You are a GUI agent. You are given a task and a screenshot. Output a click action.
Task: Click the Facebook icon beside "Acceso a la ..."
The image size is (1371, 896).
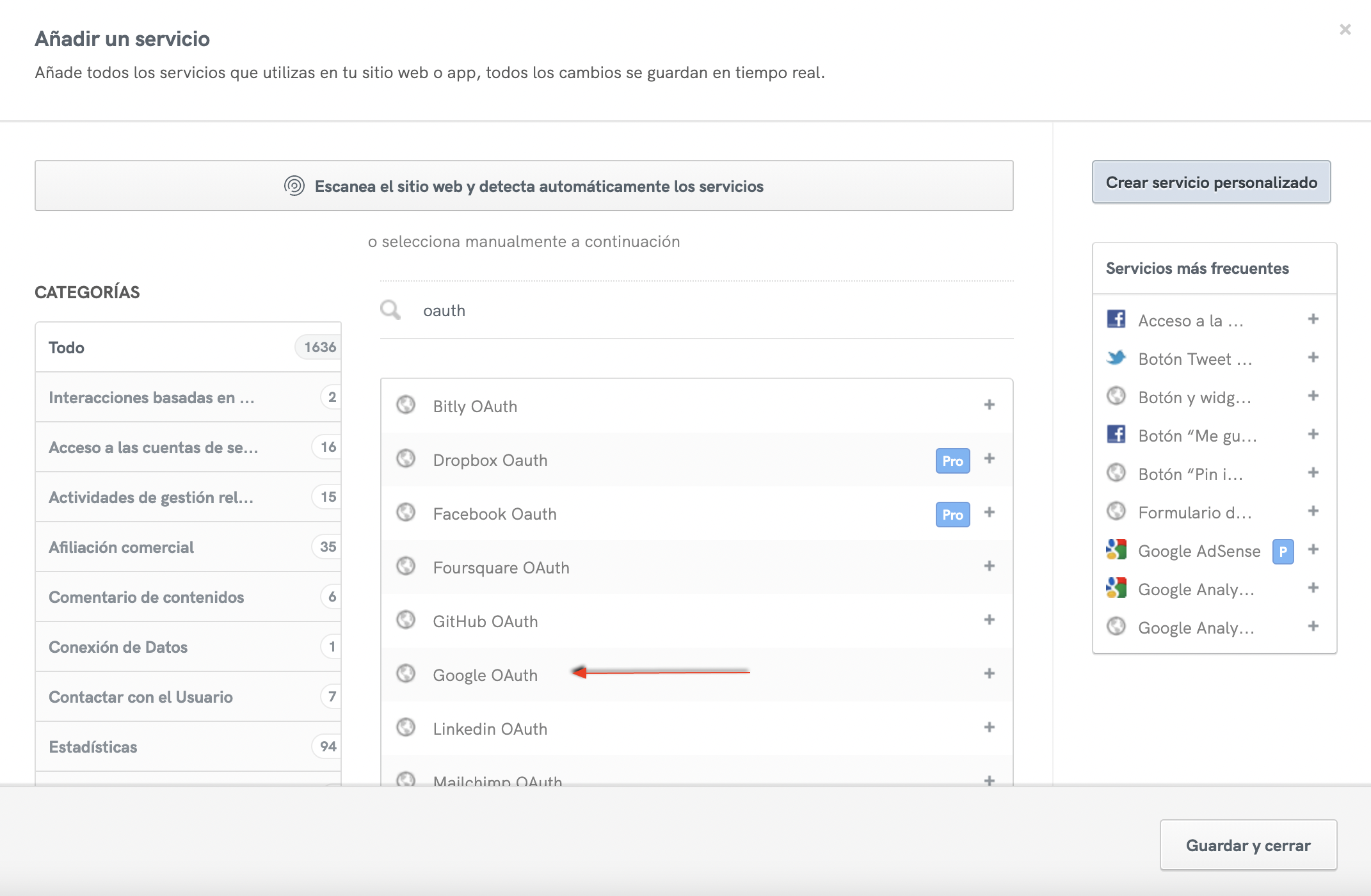click(1116, 320)
